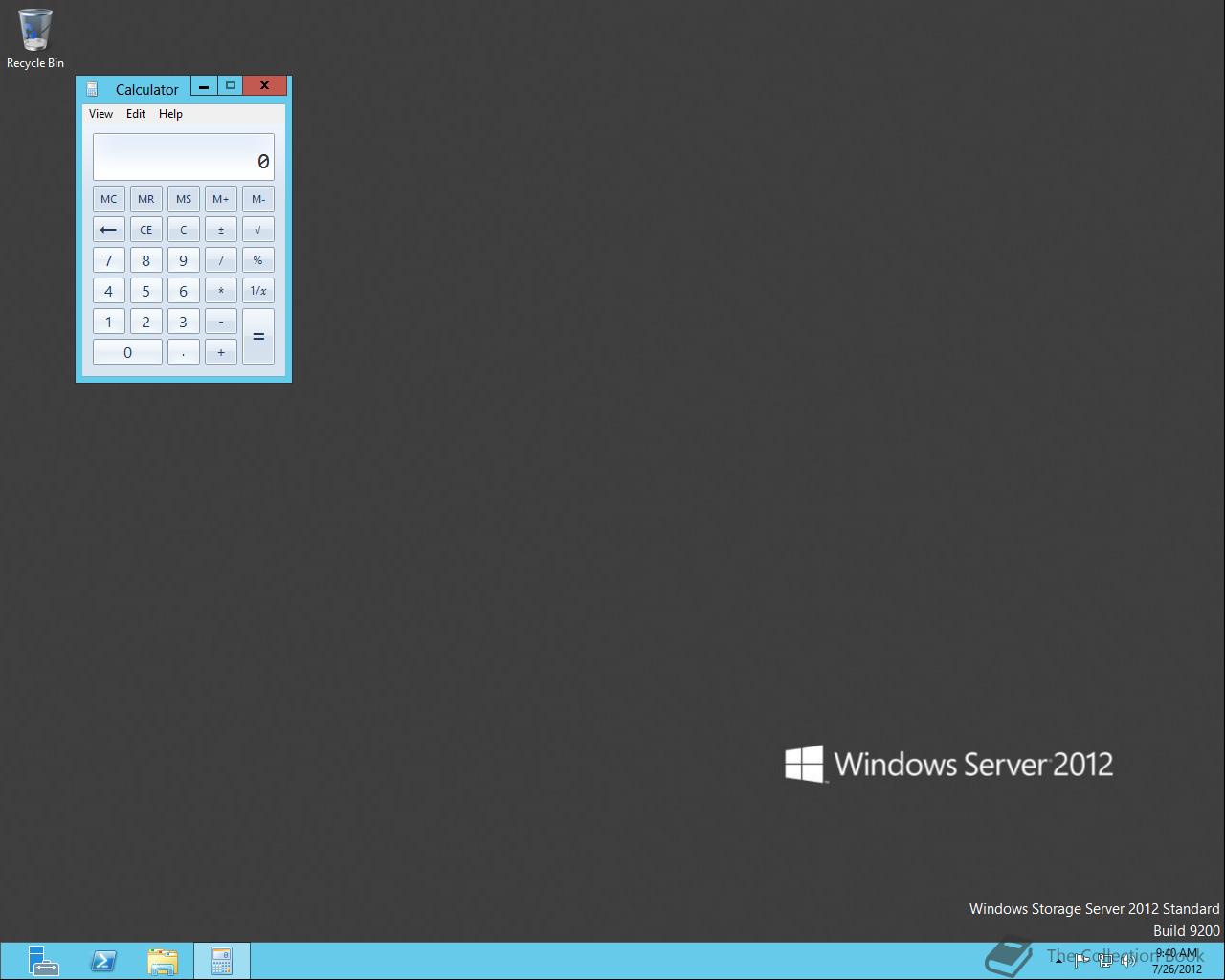The image size is (1225, 980).
Task: Open the Calculator Edit menu
Action: click(136, 114)
